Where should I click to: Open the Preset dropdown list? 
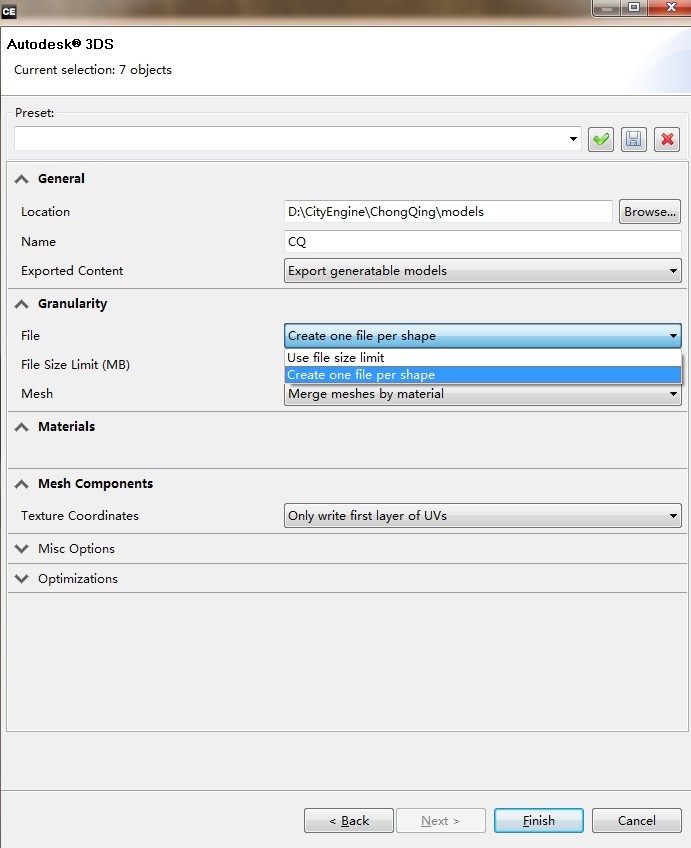(x=573, y=139)
